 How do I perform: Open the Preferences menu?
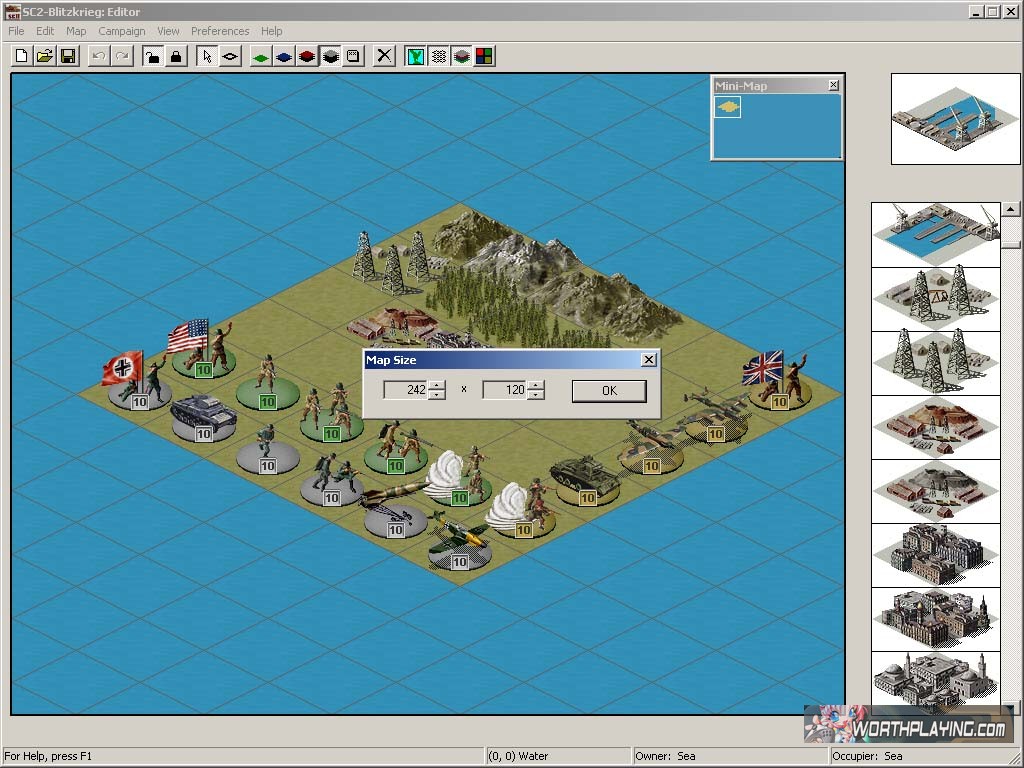(x=220, y=31)
